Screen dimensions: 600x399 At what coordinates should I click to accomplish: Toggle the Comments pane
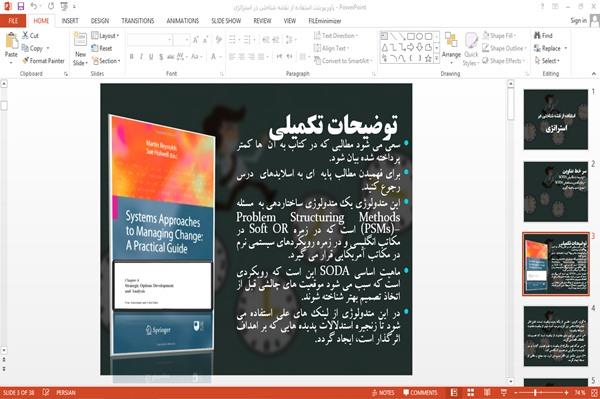[x=420, y=392]
